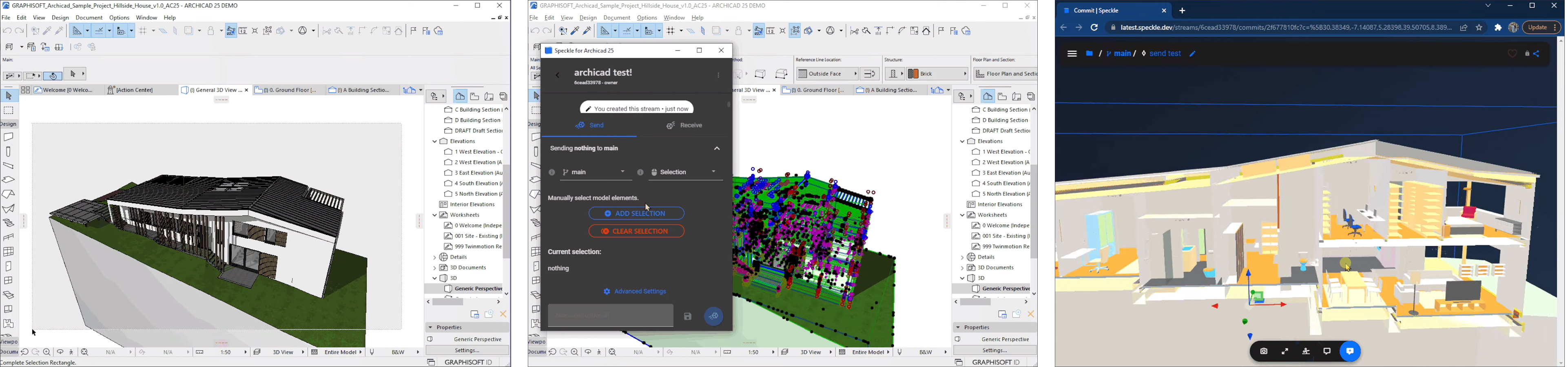
Task: Open browser extensions puzzle icon
Action: [x=1498, y=27]
